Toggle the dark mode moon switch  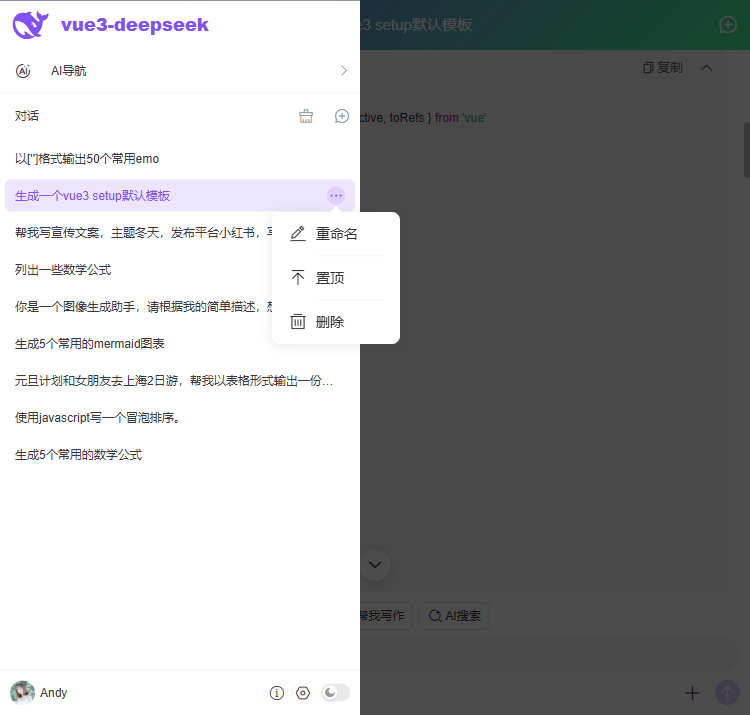pyautogui.click(x=335, y=693)
